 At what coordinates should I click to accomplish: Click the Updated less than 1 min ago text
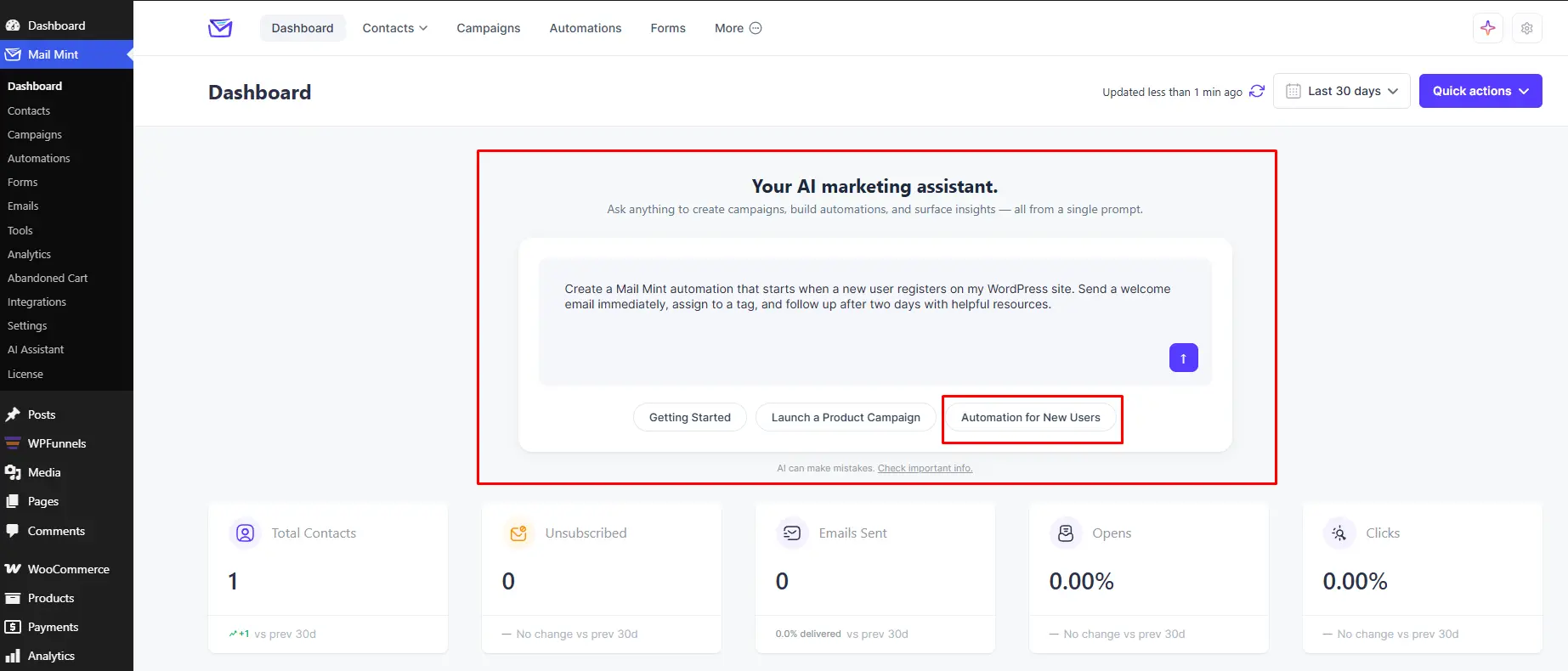pos(1172,92)
